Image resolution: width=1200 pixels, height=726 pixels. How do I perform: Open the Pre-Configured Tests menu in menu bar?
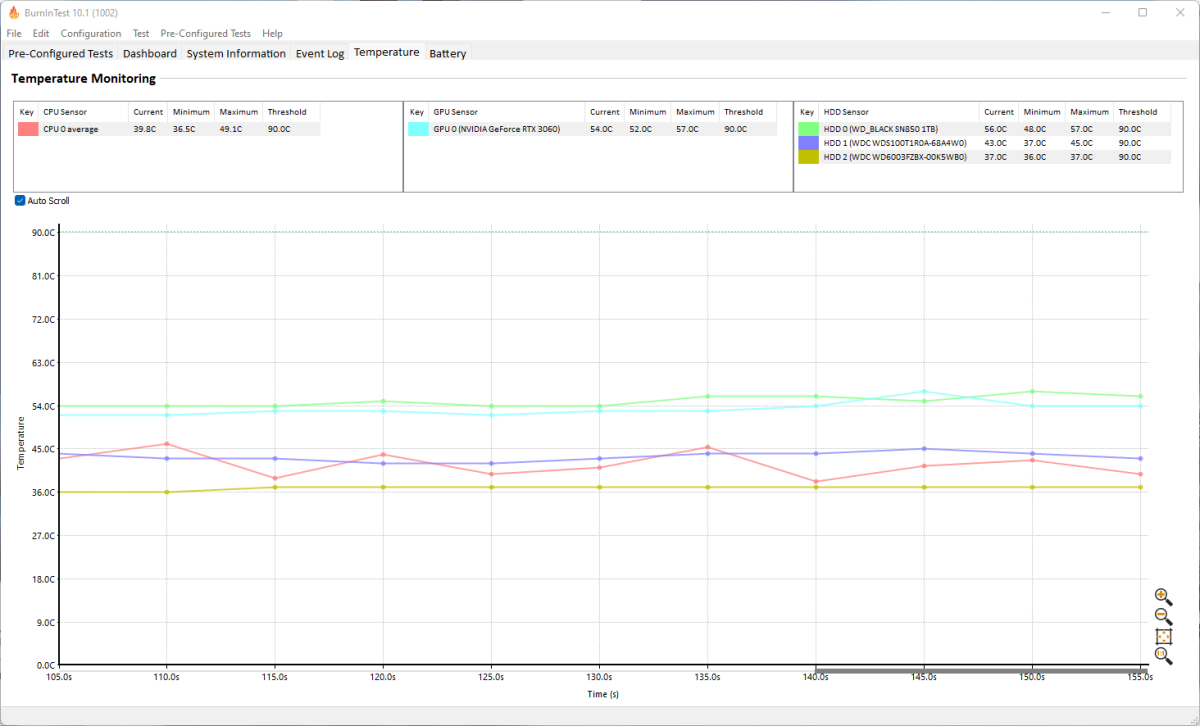pyautogui.click(x=205, y=33)
